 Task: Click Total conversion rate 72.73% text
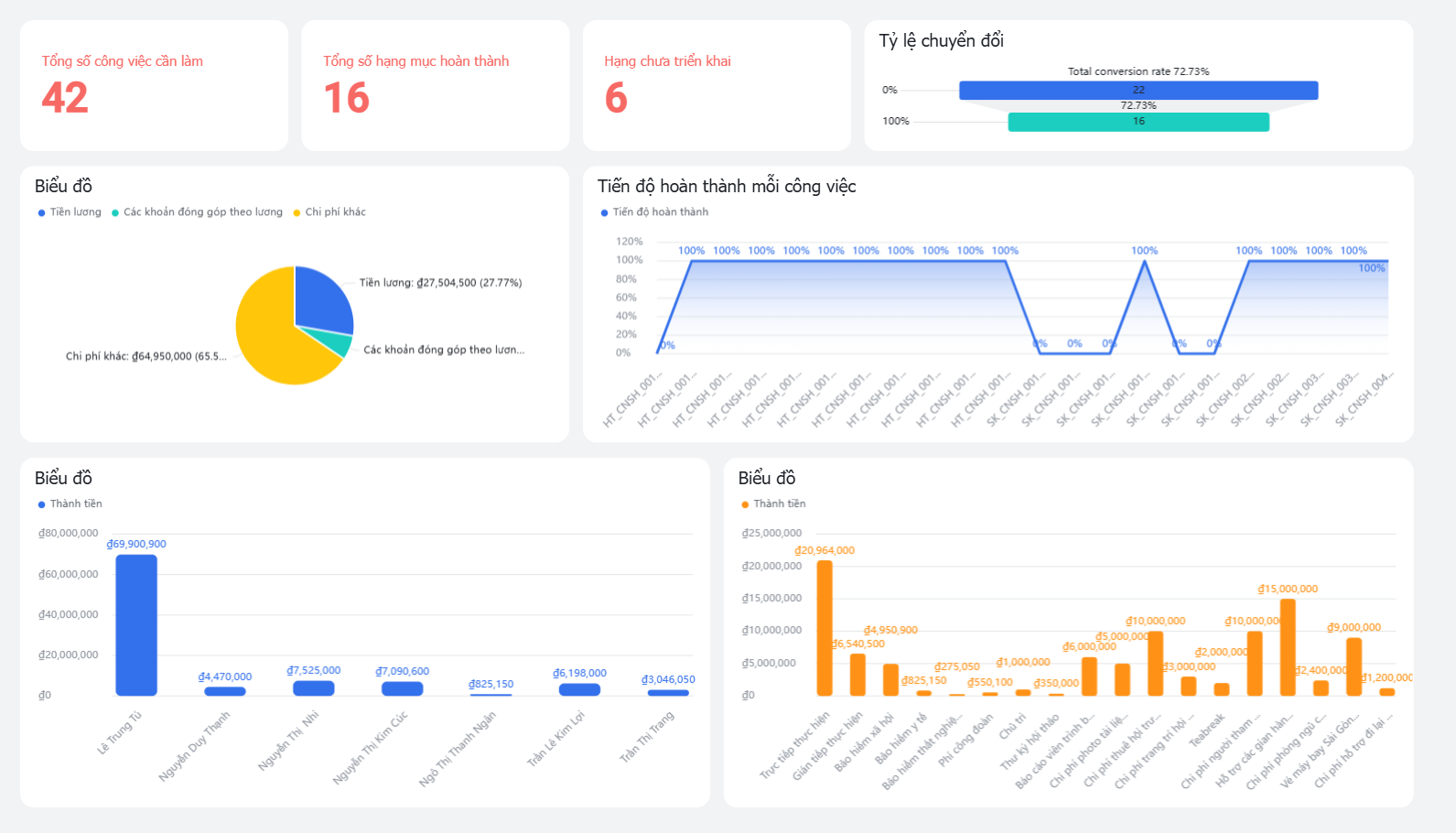pos(1138,71)
